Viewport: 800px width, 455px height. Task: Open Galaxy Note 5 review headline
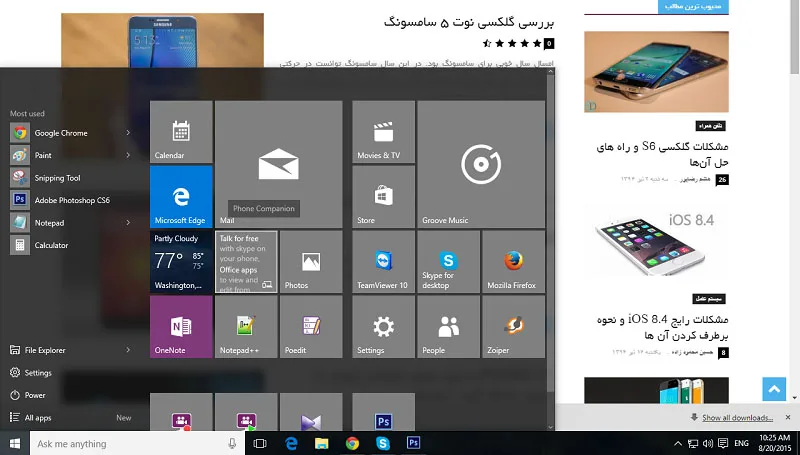(469, 22)
